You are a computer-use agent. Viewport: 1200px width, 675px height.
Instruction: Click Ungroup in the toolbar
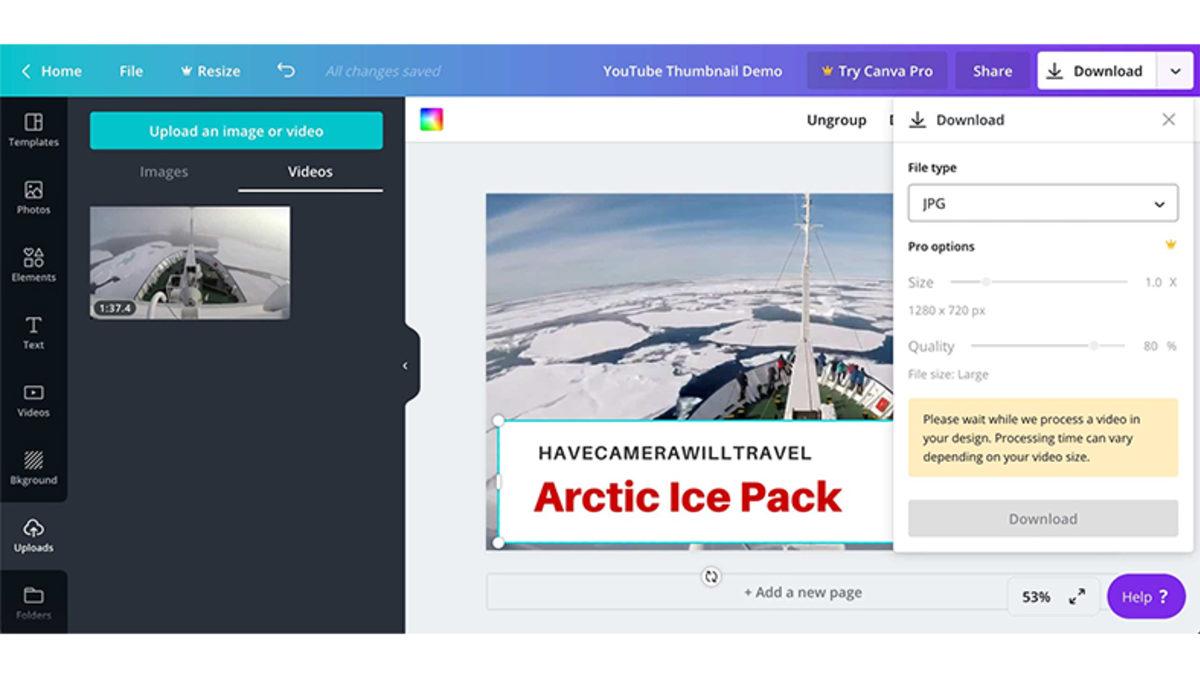(x=836, y=119)
